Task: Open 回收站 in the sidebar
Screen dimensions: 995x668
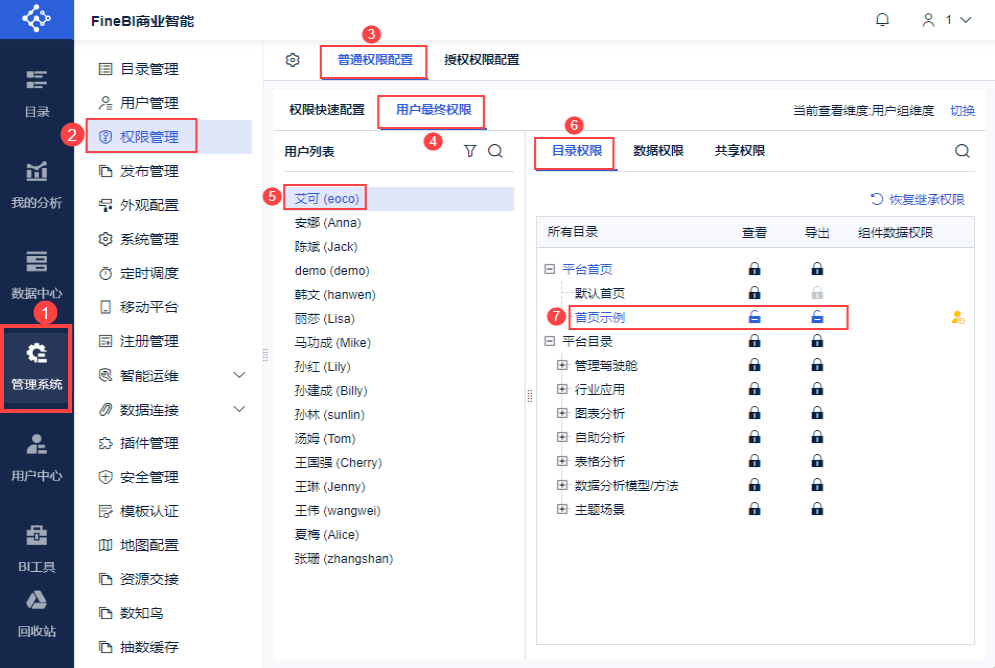Action: 37,613
